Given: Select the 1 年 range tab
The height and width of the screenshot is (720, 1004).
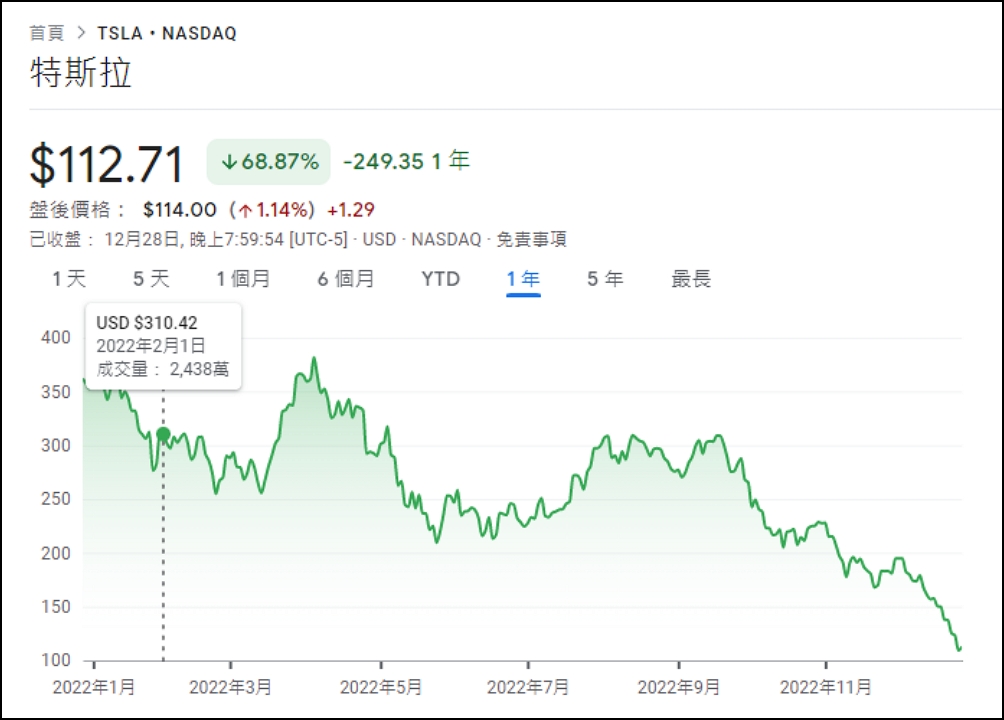Looking at the screenshot, I should coord(523,279).
